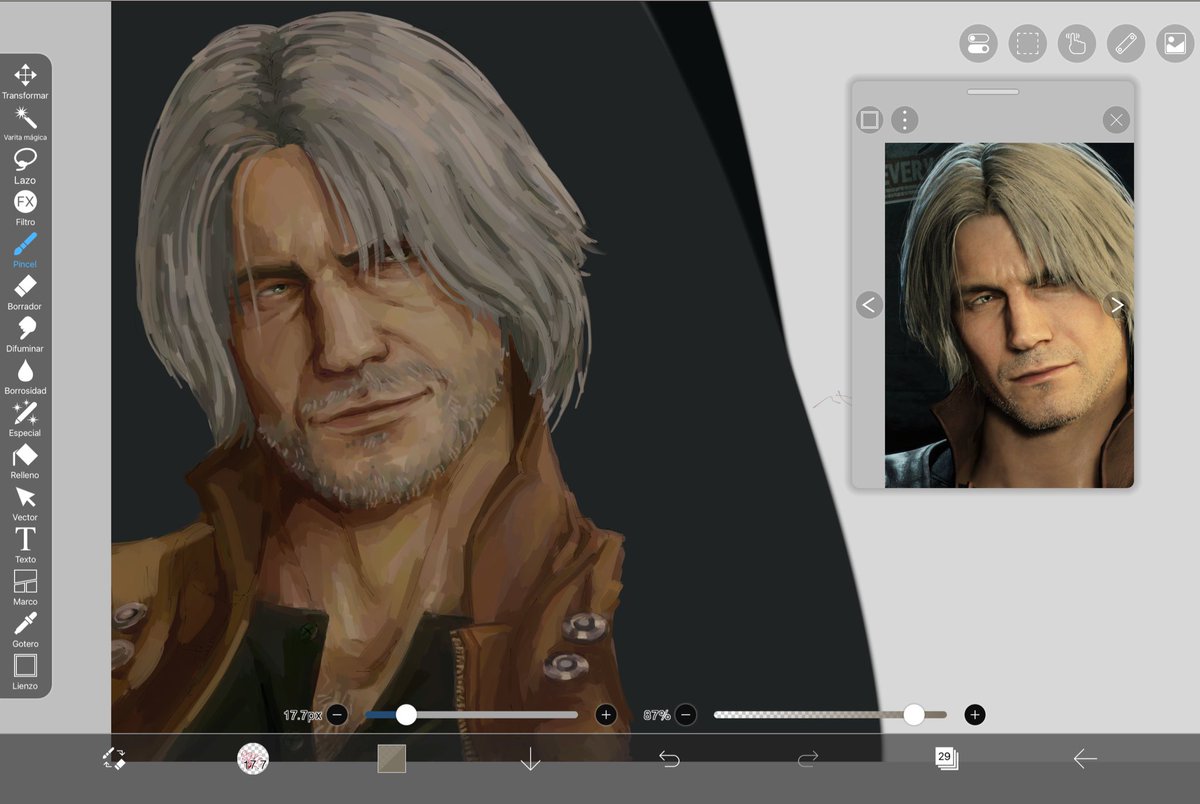
Task: Open the selection area dashed-square icon
Action: (1027, 44)
